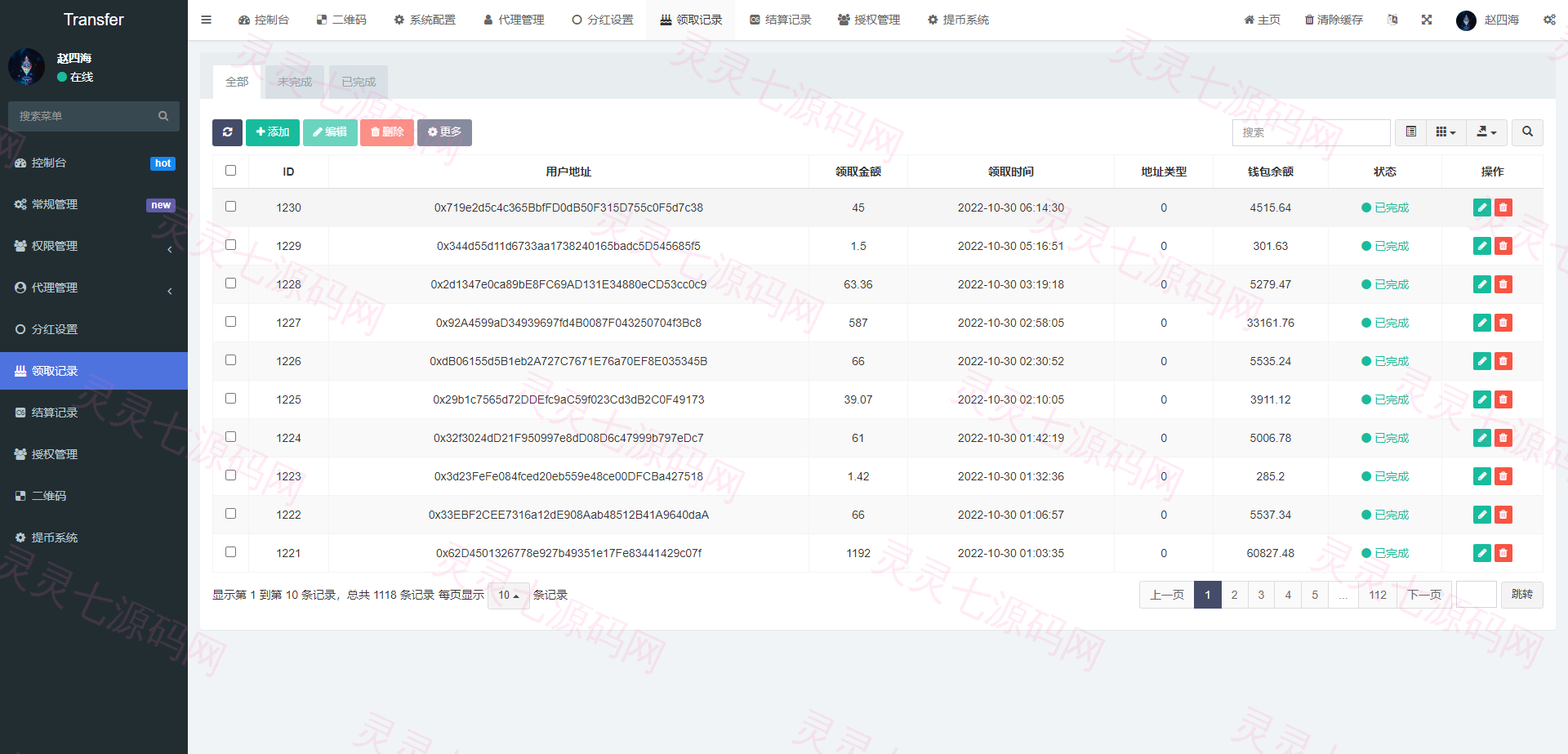This screenshot has height=754, width=1568.
Task: Select the checkbox for row 1226
Action: pyautogui.click(x=230, y=360)
